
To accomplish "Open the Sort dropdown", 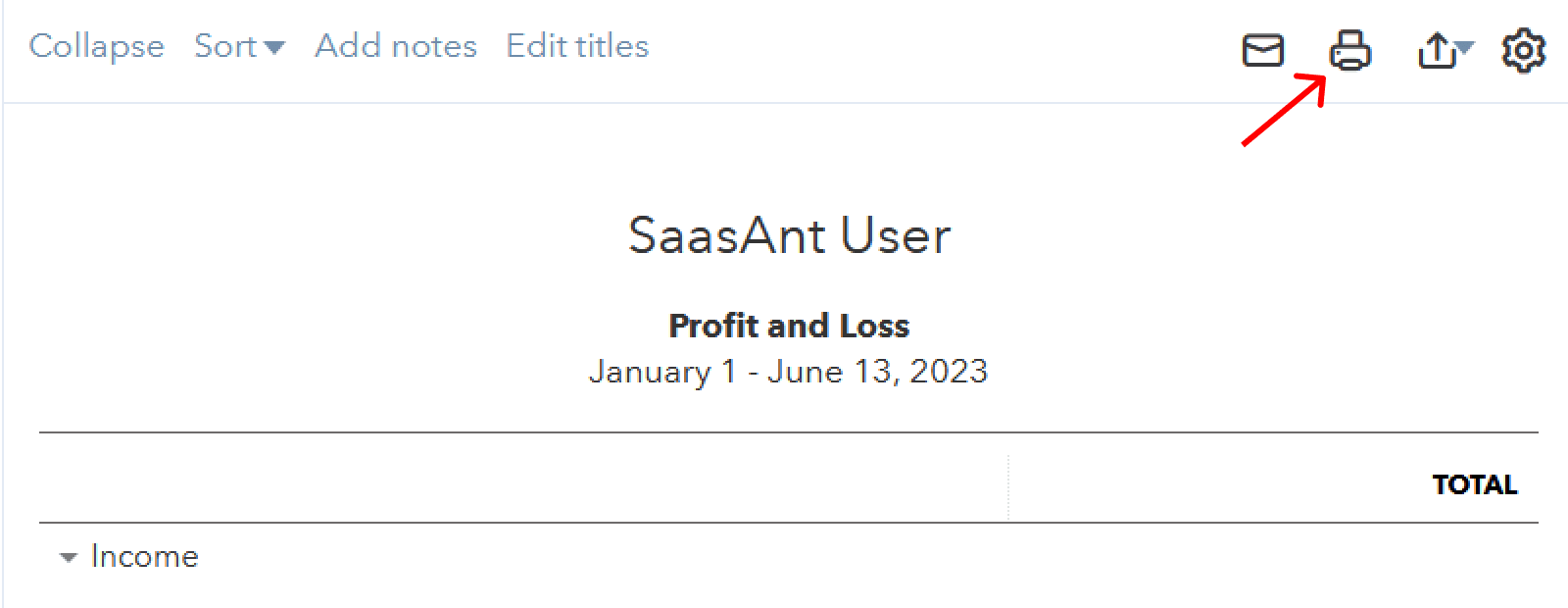I will [x=239, y=46].
